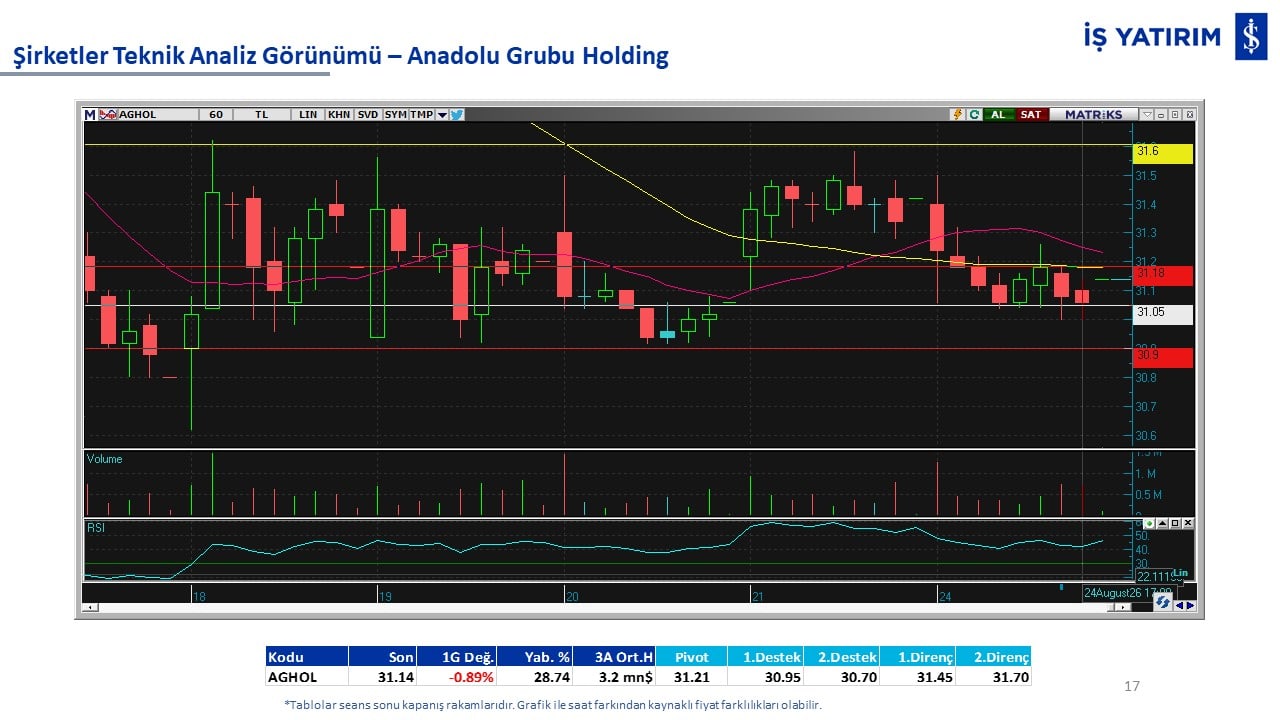
Task: Change the 60 minute period setting
Action: pyautogui.click(x=216, y=114)
